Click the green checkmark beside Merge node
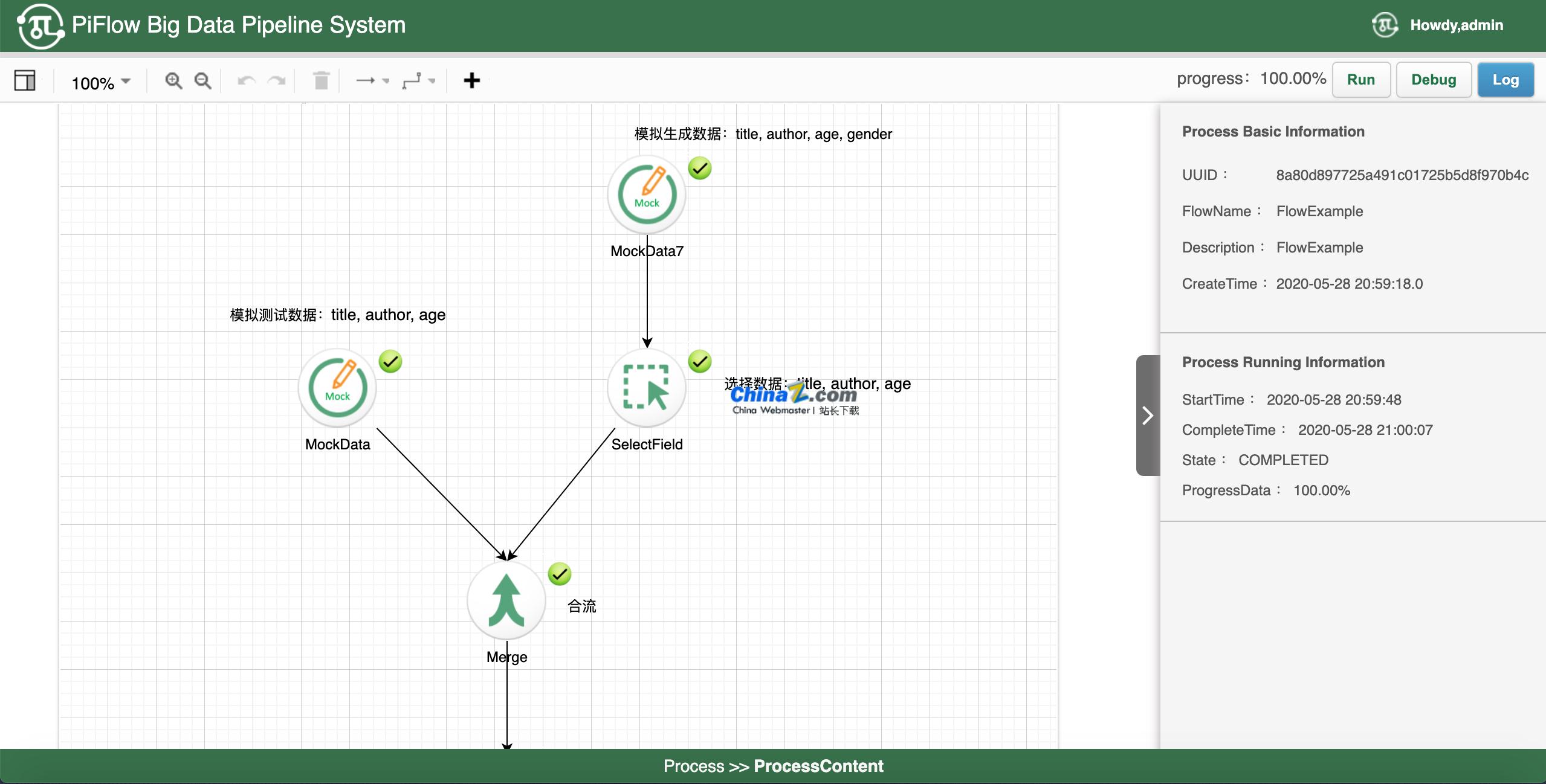 [560, 574]
